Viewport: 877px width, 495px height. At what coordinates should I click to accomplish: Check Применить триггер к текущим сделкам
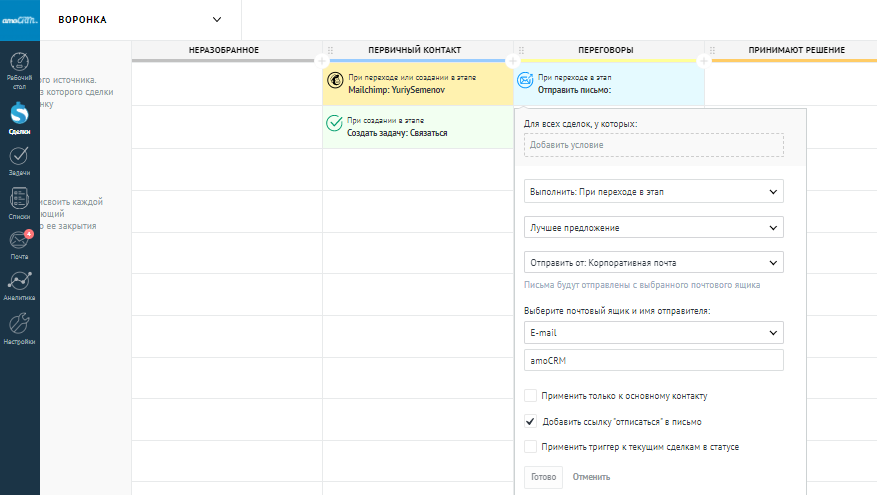[531, 447]
